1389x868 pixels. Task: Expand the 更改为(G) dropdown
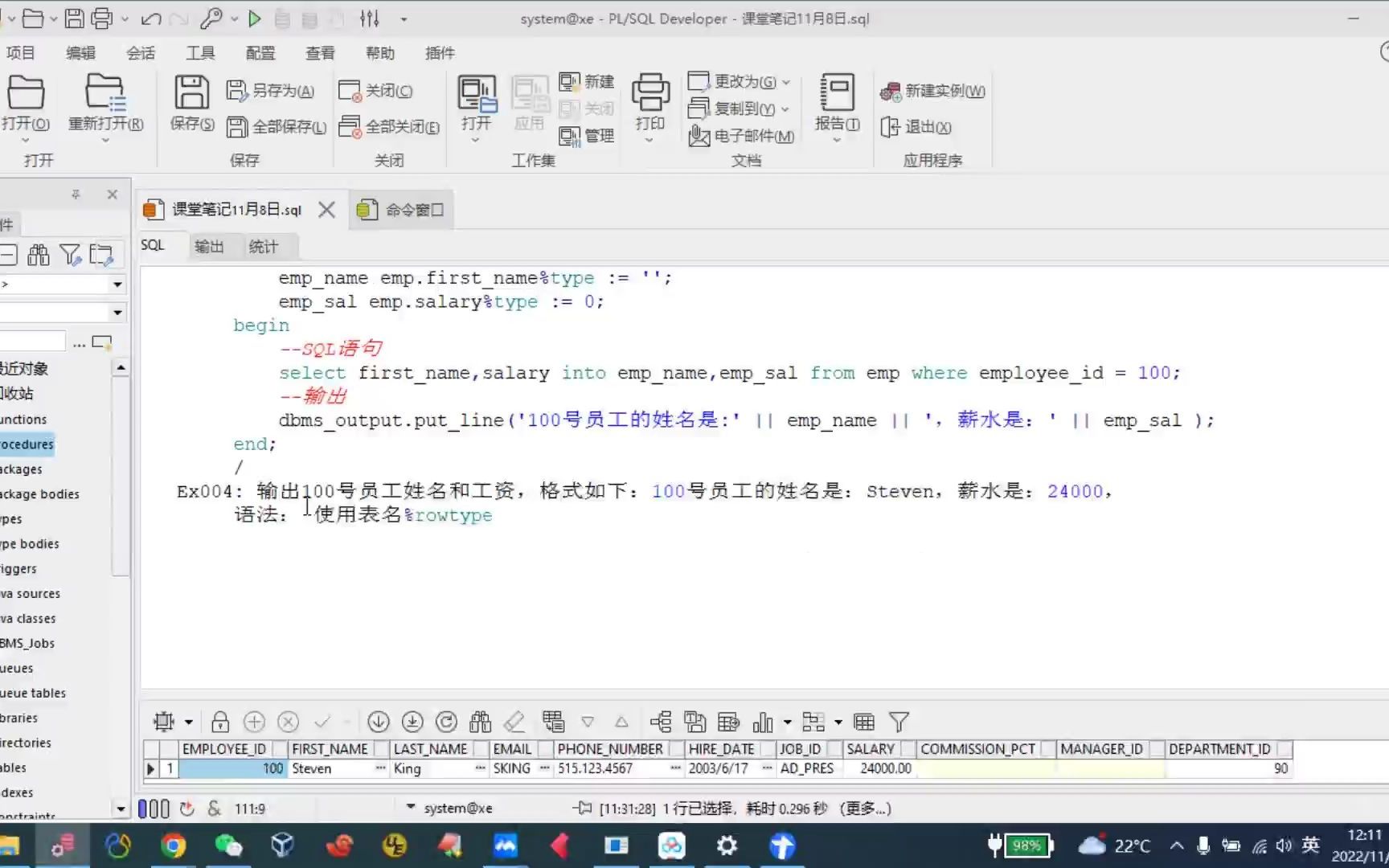coord(786,82)
